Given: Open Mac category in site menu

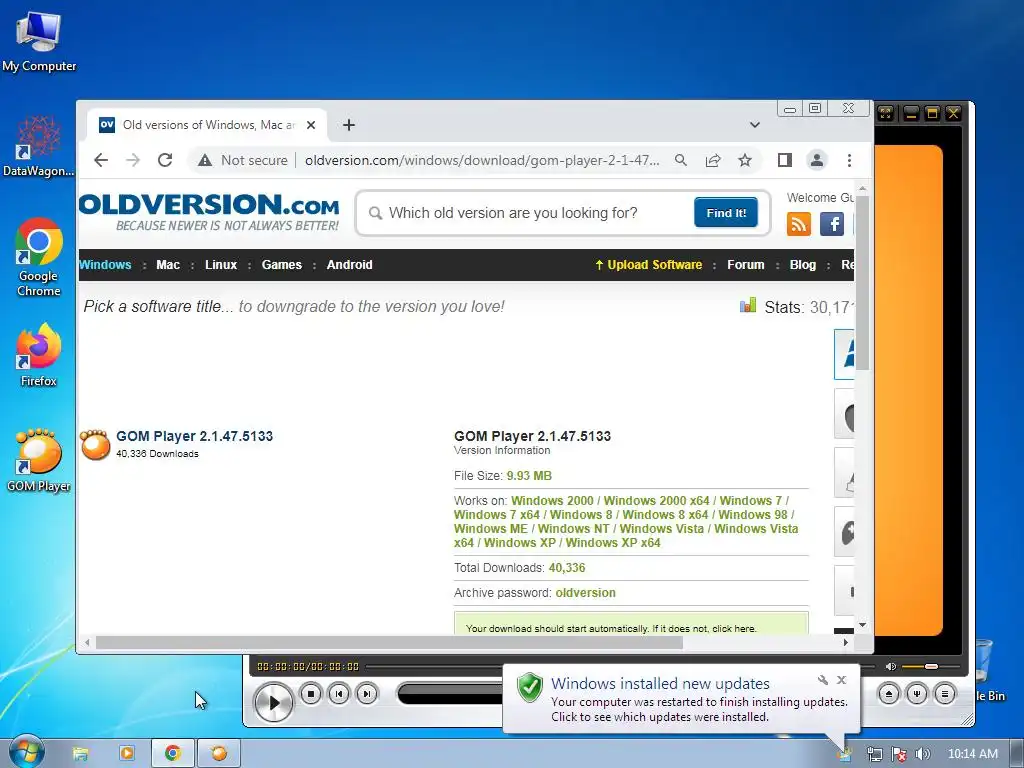Looking at the screenshot, I should tap(168, 264).
